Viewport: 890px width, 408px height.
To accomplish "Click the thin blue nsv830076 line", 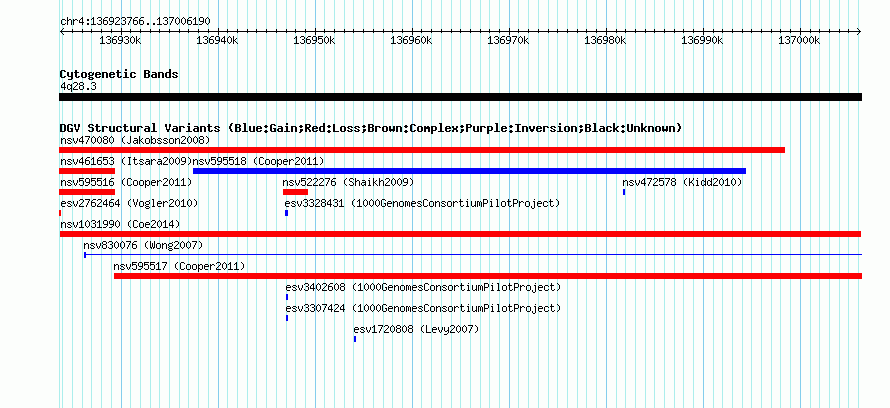I will coord(473,255).
